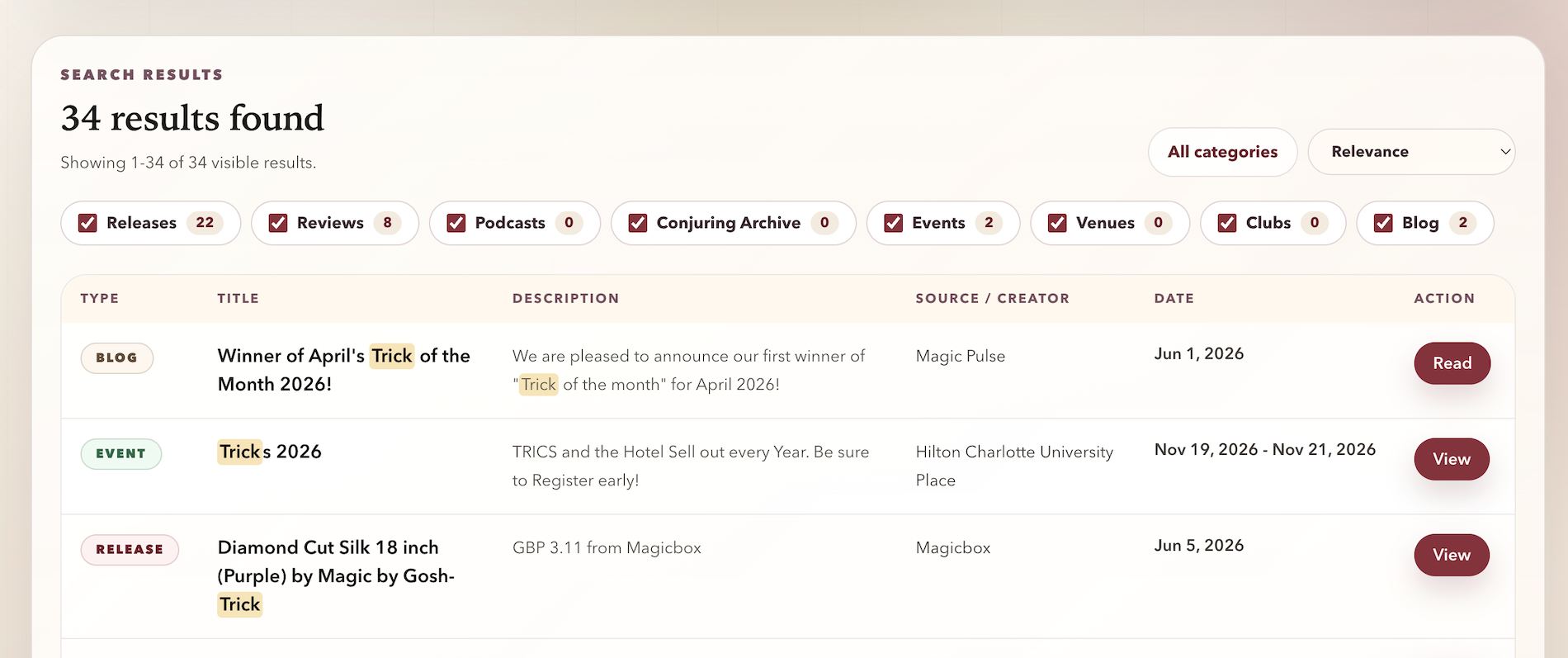
Task: Read the April Trick of the Month post
Action: click(x=1452, y=363)
